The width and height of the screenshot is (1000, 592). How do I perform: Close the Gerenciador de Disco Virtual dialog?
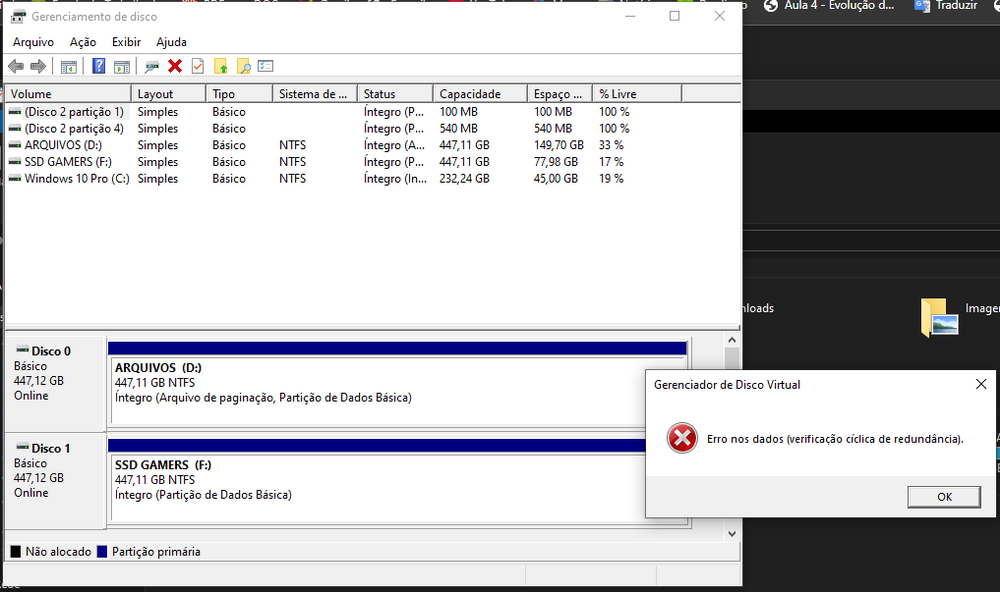[x=980, y=384]
